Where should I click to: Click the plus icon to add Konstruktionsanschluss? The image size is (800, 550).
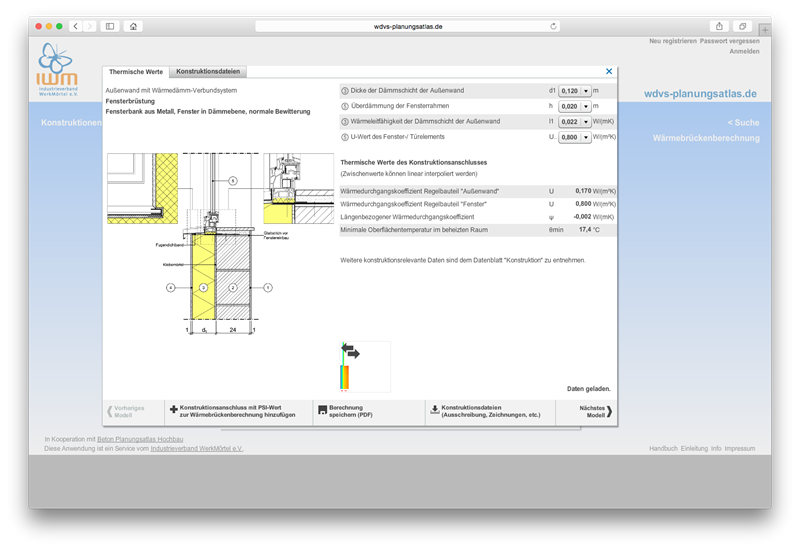point(174,410)
